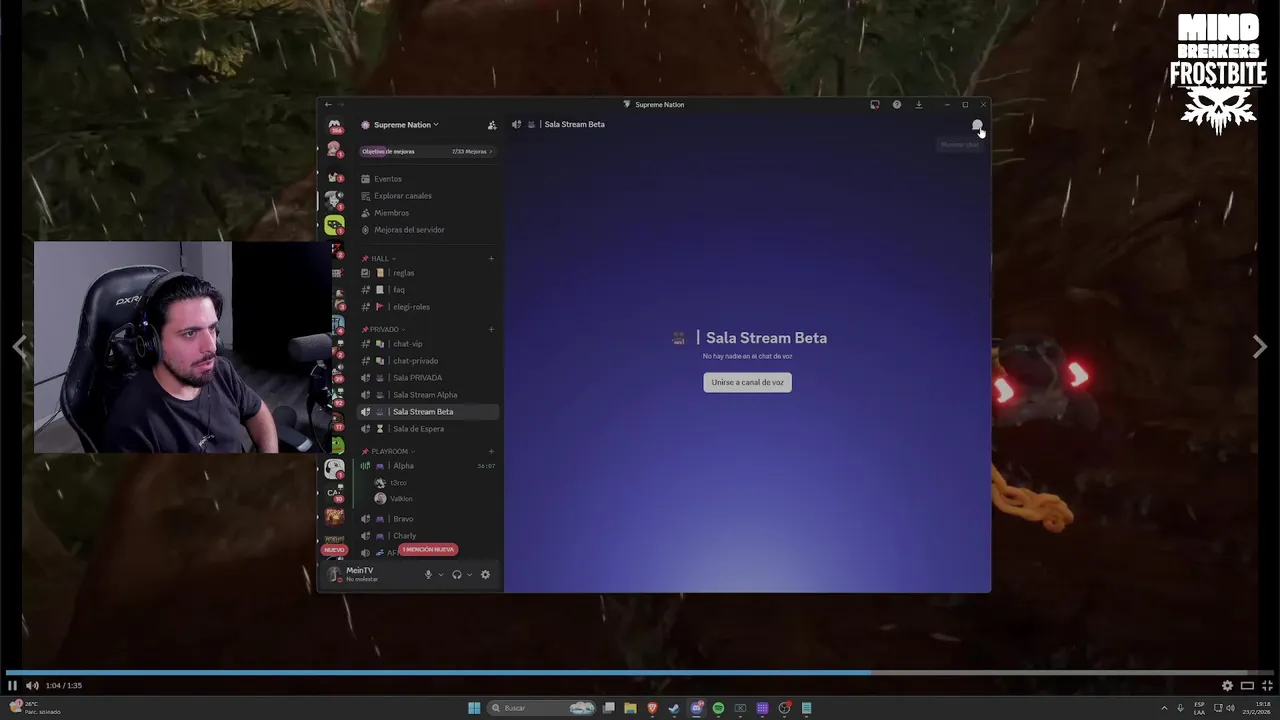Open Discord inbox icon in title bar
The height and width of the screenshot is (720, 1280).
tap(875, 105)
